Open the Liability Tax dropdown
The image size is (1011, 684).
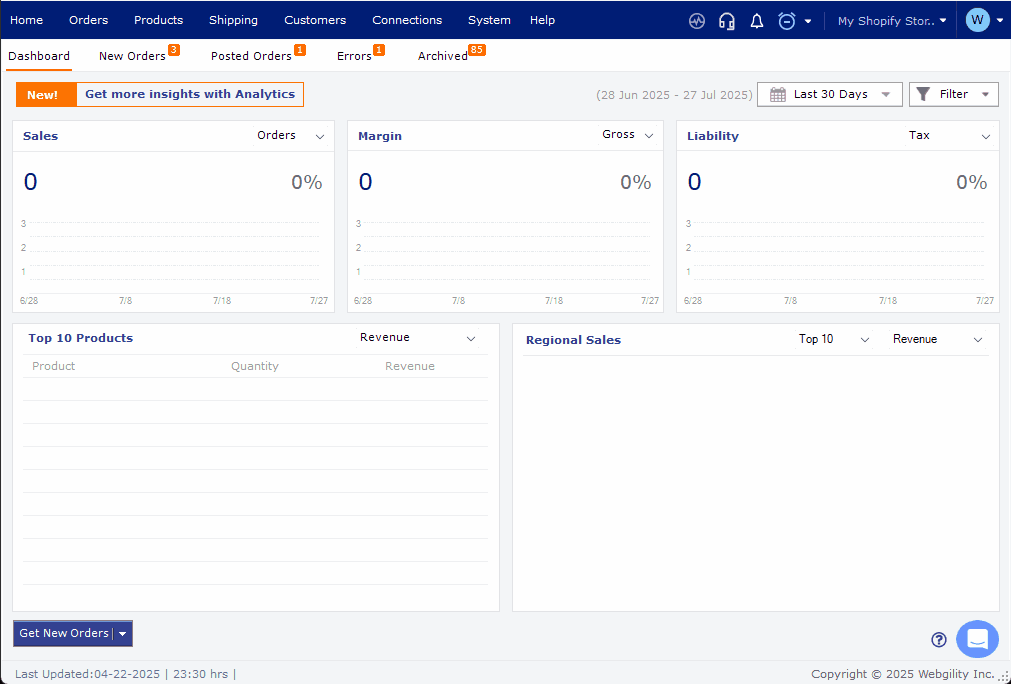985,137
